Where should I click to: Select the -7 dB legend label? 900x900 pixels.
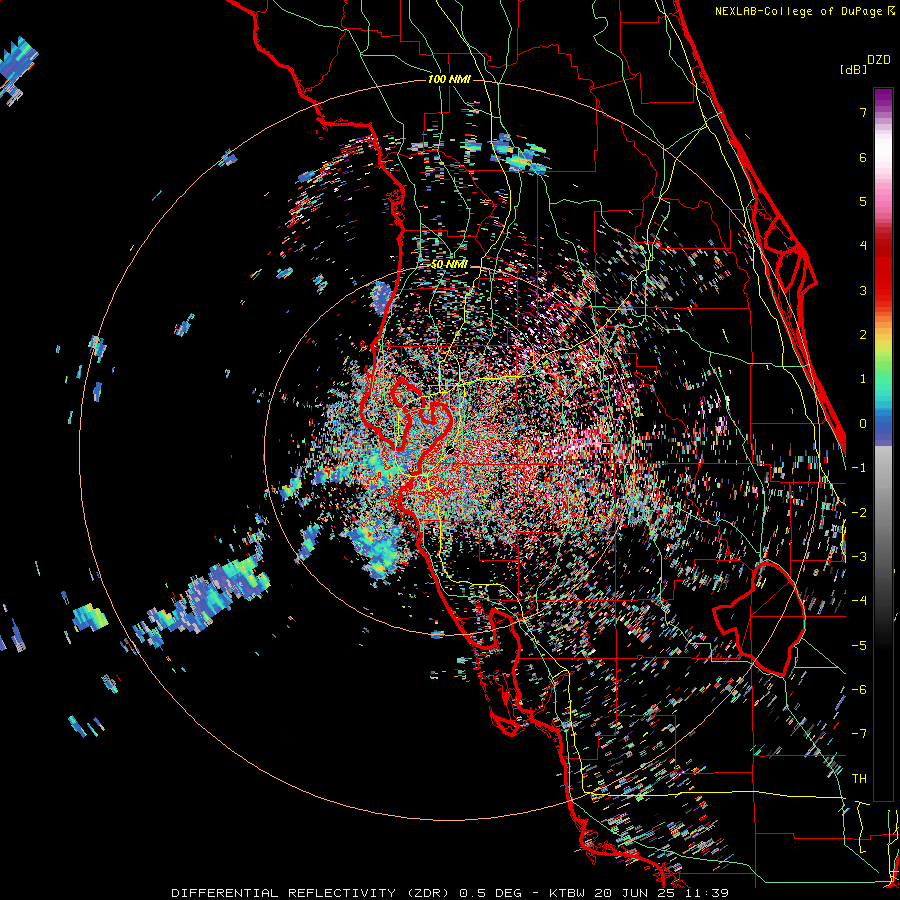[x=859, y=734]
